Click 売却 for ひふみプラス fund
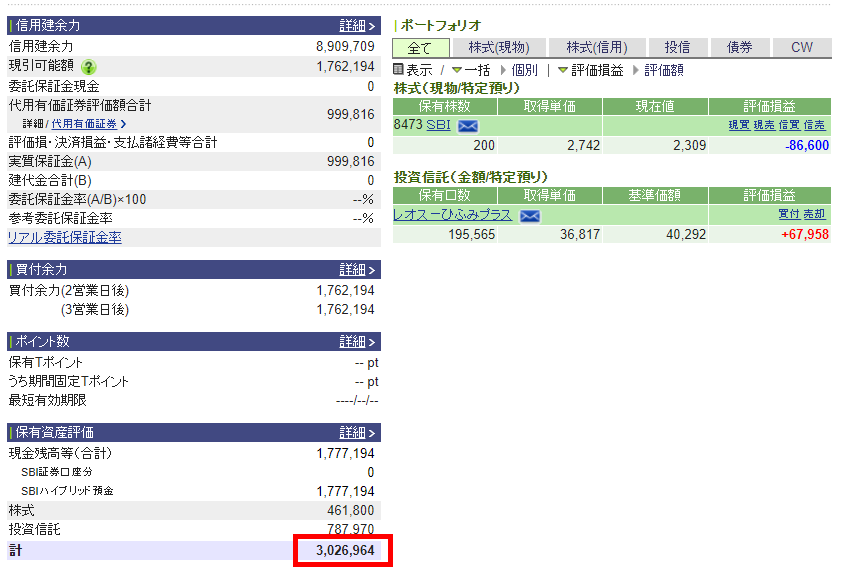Screen dimensions: 844x567 click(x=814, y=214)
